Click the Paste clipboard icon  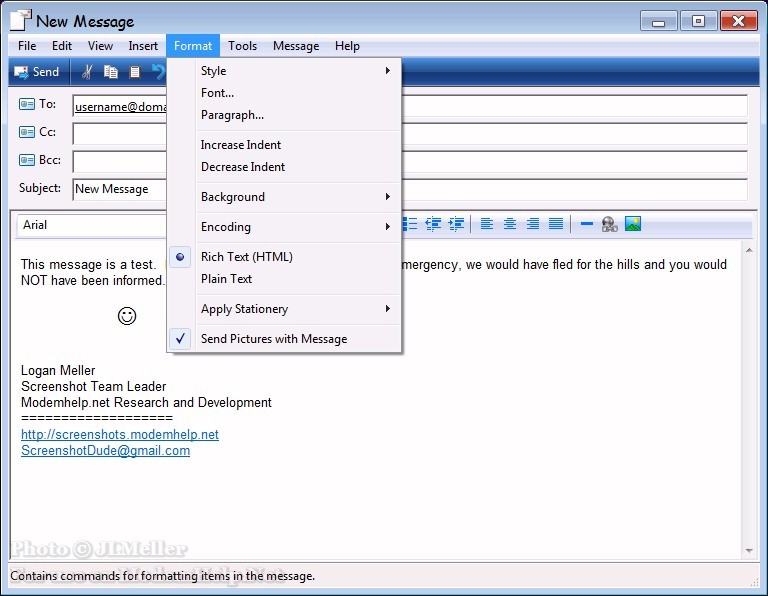135,72
